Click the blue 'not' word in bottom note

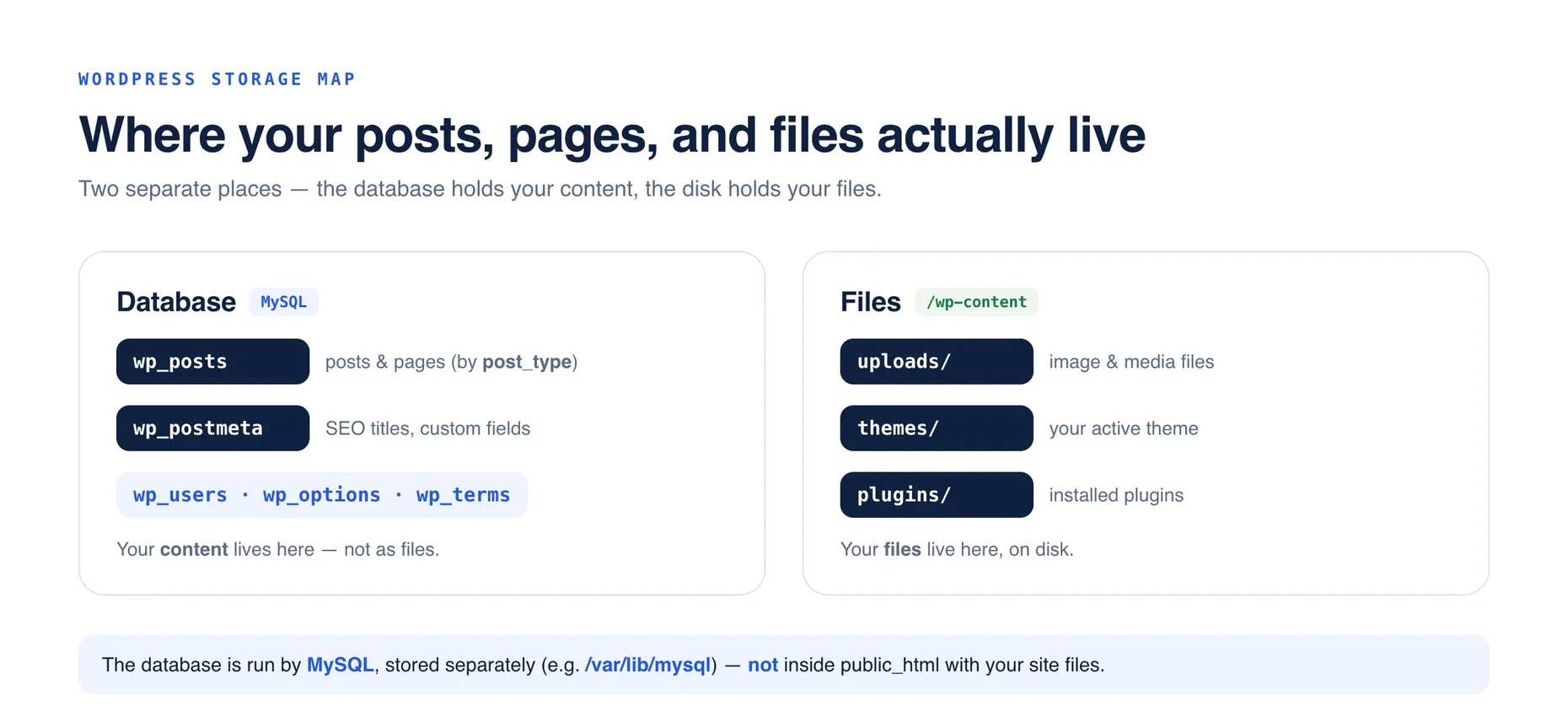point(763,666)
